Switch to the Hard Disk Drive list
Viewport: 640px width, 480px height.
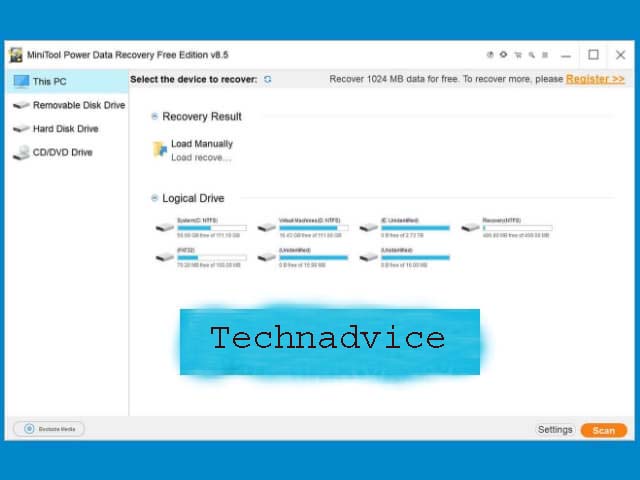pyautogui.click(x=67, y=129)
